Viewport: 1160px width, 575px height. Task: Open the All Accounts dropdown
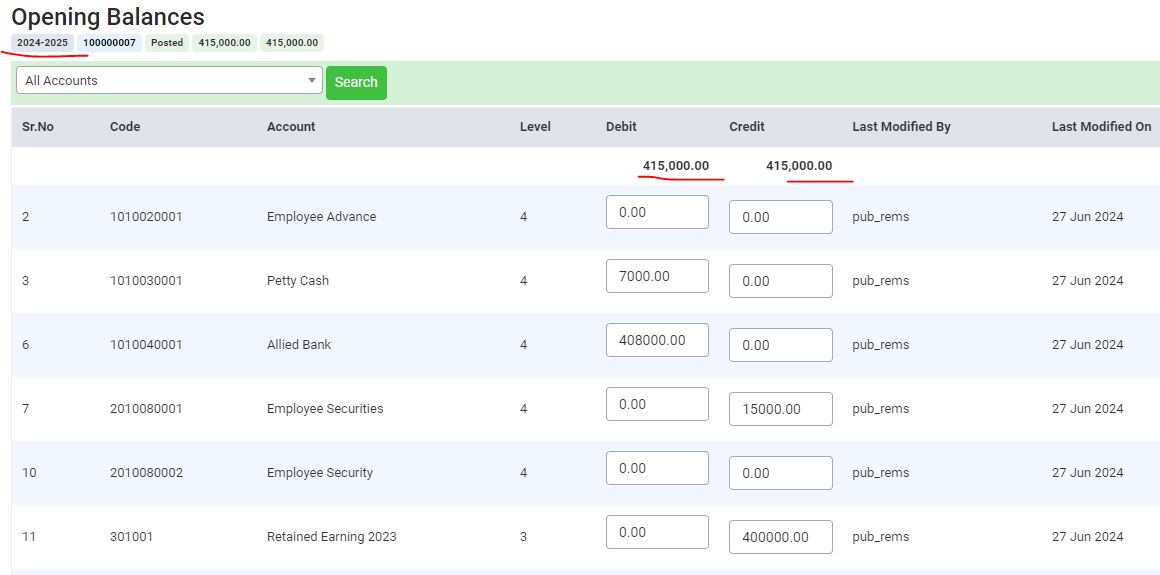168,81
